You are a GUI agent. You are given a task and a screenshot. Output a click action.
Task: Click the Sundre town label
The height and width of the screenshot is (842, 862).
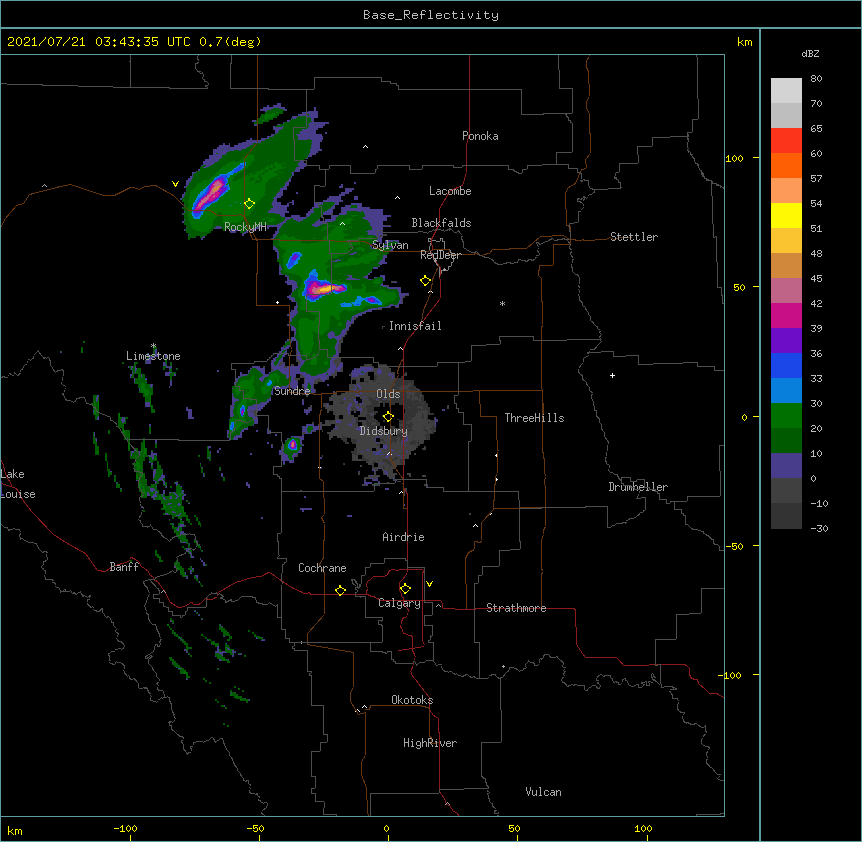point(292,391)
